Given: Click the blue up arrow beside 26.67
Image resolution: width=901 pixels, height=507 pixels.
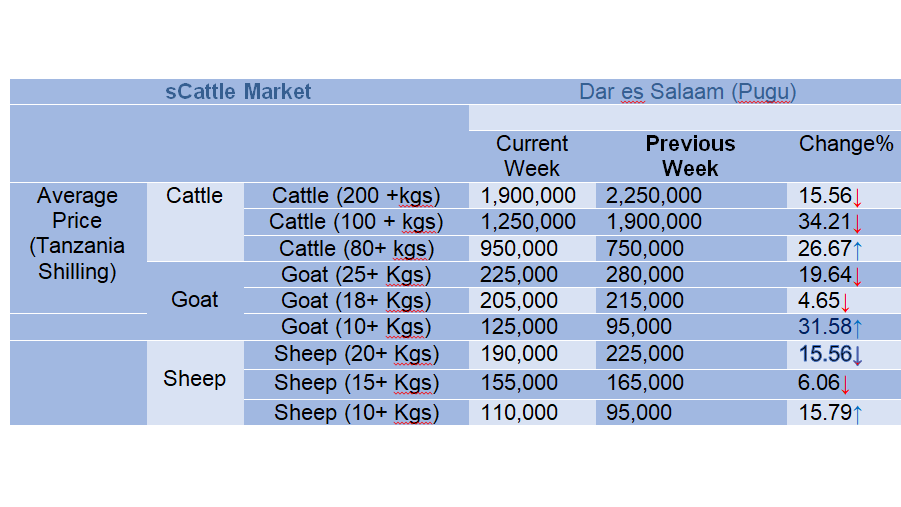Looking at the screenshot, I should coord(857,250).
